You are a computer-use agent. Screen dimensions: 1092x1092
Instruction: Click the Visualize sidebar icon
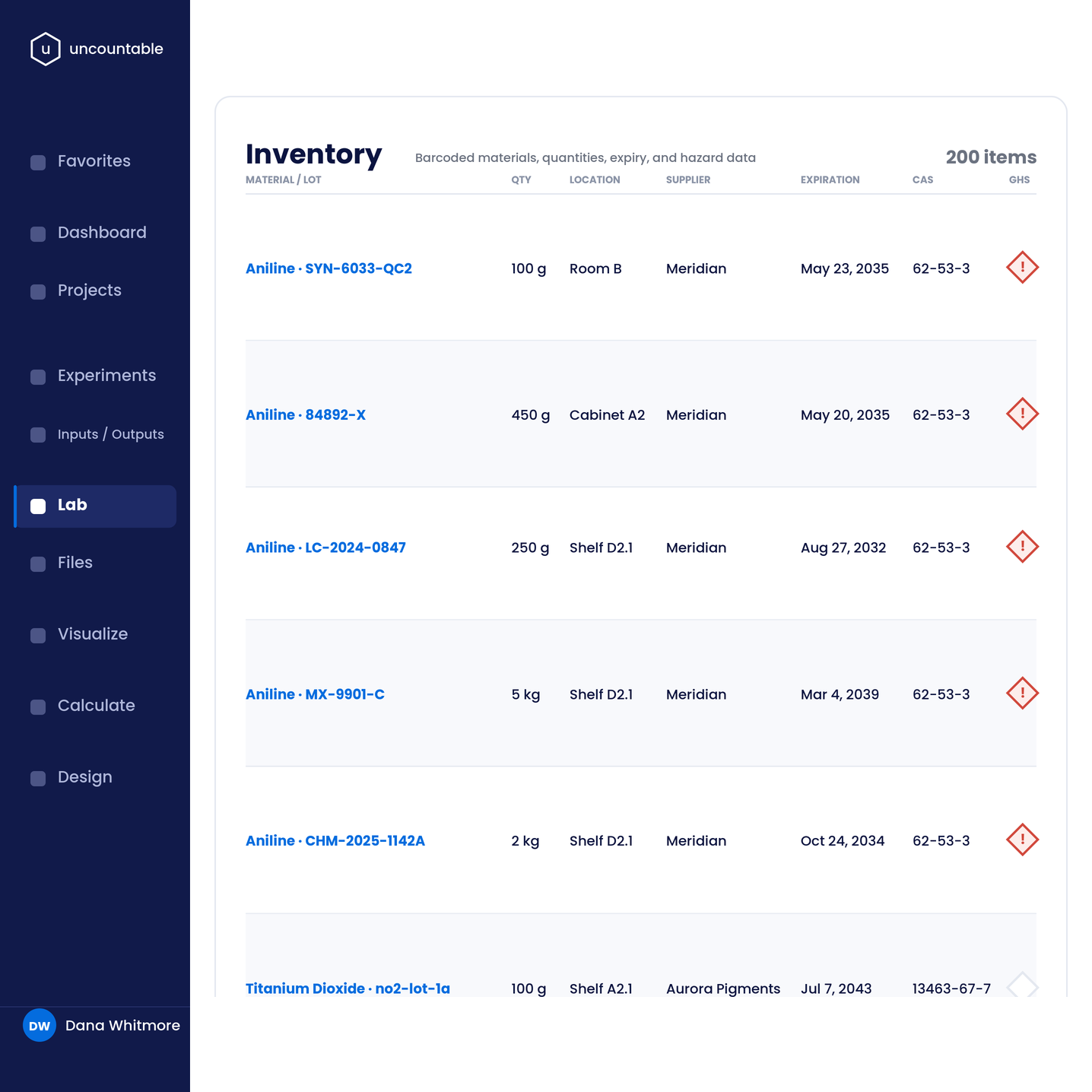[38, 635]
